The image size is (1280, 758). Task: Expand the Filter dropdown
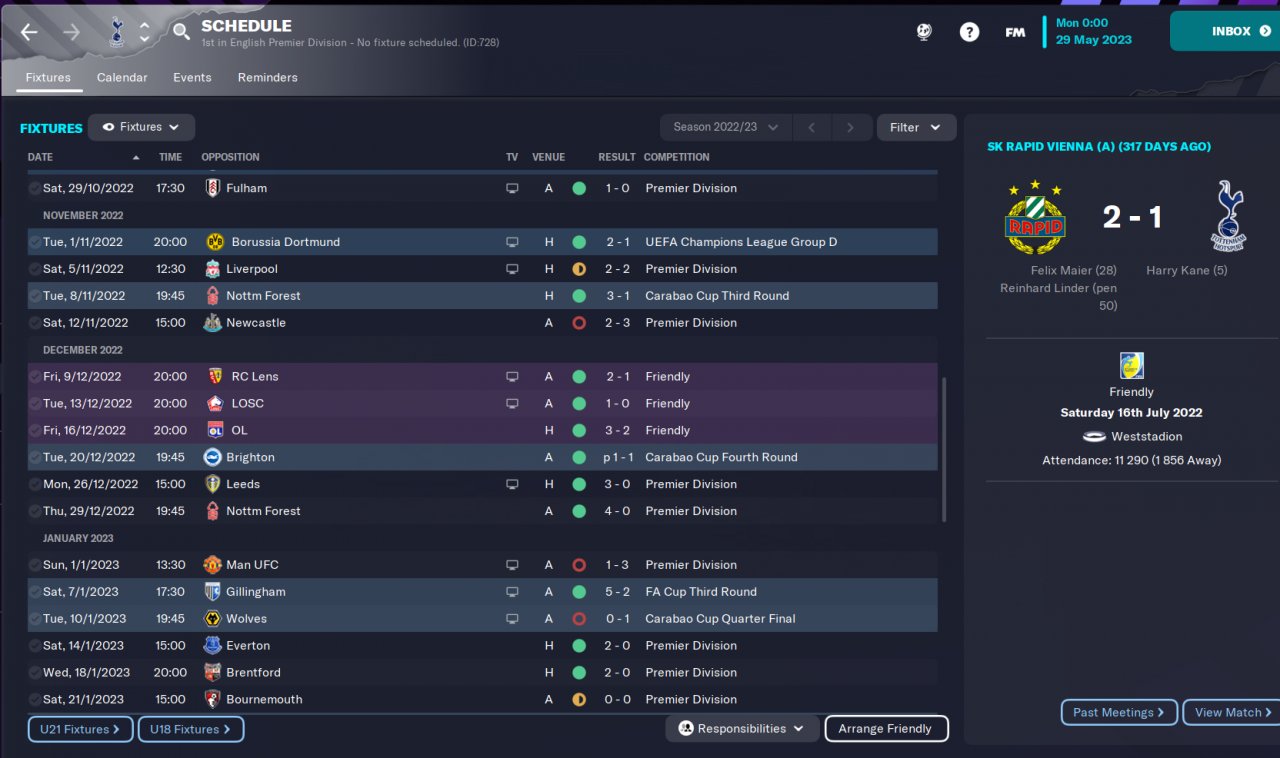pos(916,127)
